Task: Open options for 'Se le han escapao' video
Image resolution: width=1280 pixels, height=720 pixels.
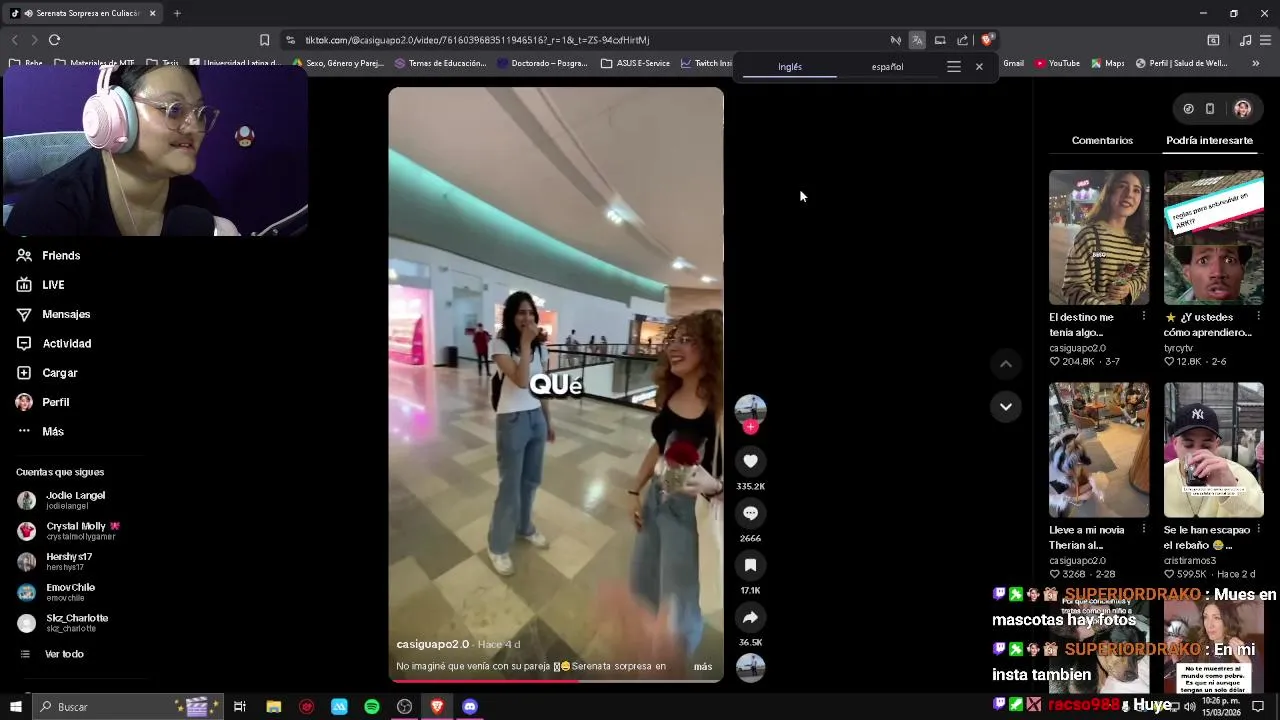Action: 1258,529
